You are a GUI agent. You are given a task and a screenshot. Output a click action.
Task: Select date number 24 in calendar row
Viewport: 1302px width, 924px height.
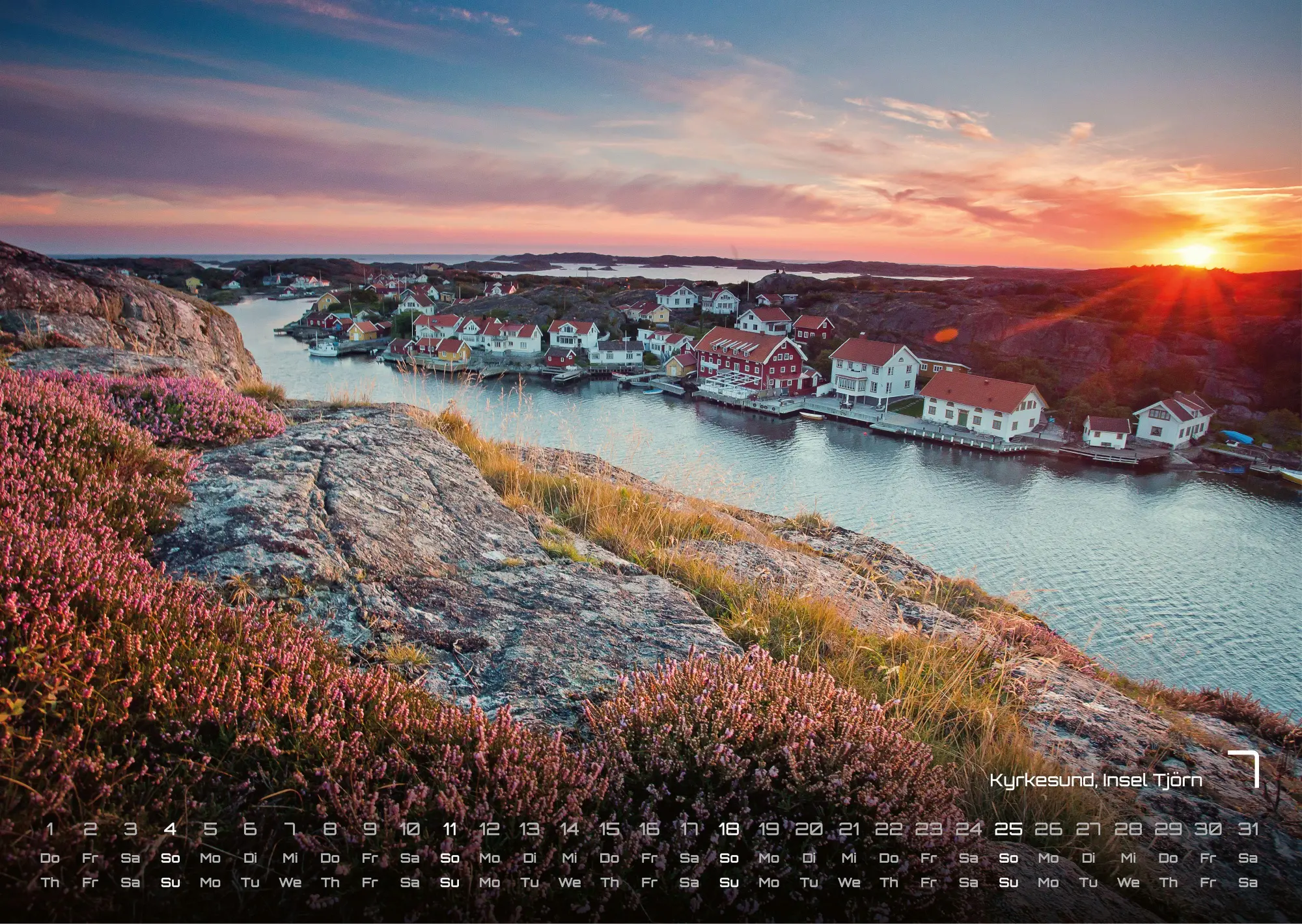[x=969, y=829]
